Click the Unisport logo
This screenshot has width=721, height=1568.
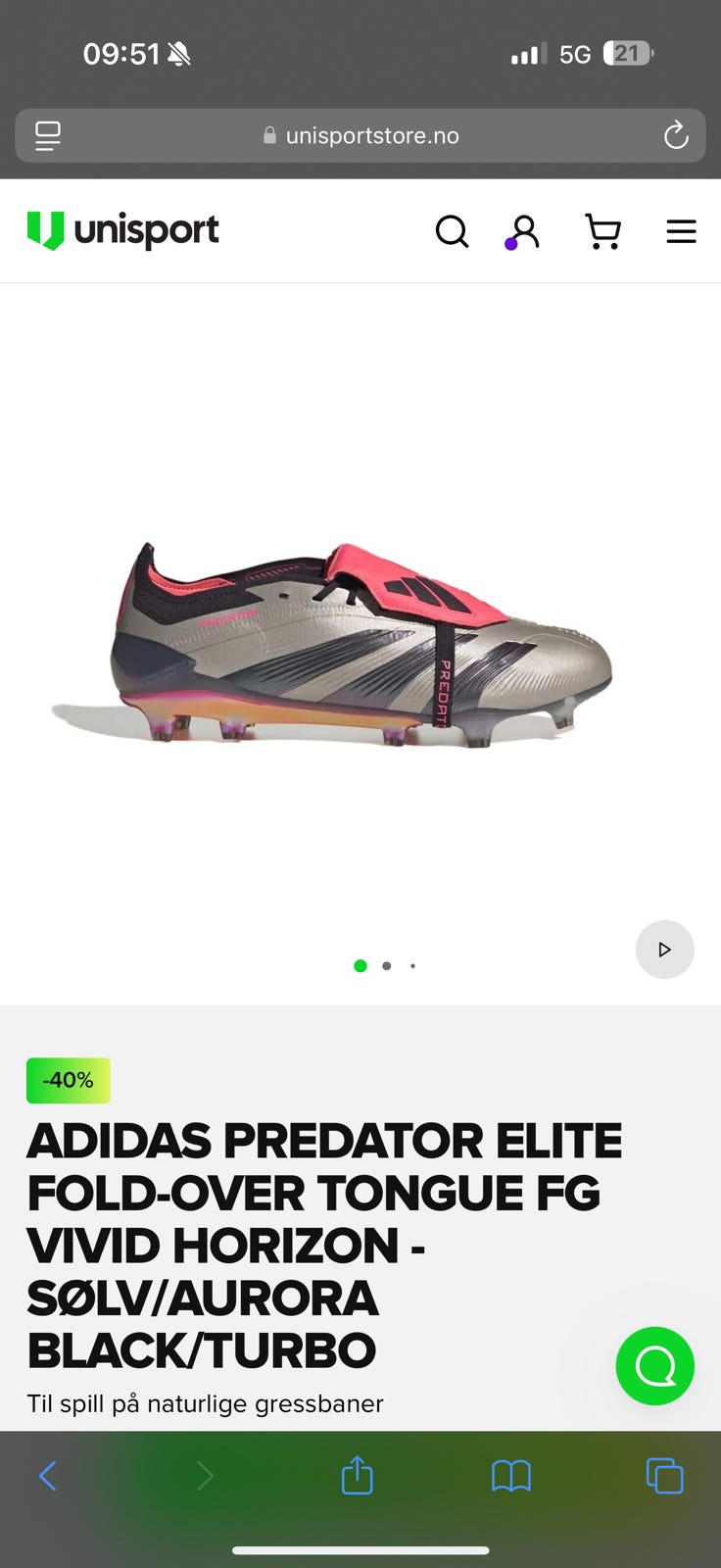(x=122, y=231)
